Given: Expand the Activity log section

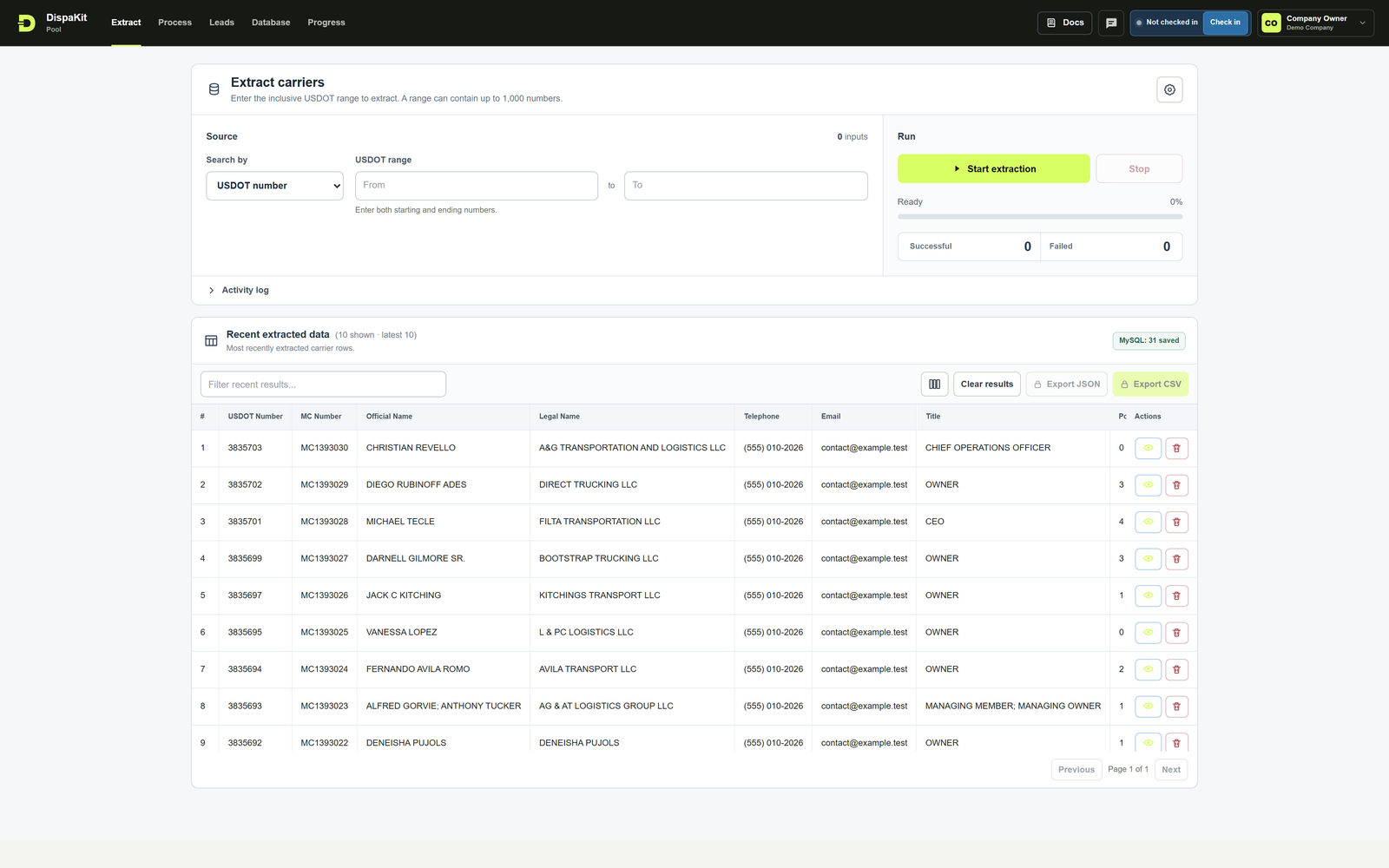Looking at the screenshot, I should pyautogui.click(x=239, y=290).
